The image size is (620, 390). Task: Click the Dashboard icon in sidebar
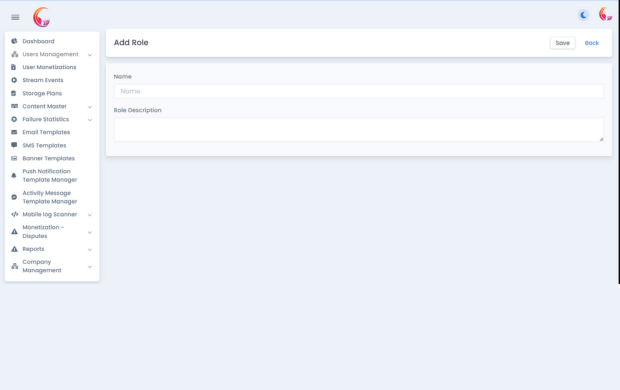pyautogui.click(x=14, y=41)
